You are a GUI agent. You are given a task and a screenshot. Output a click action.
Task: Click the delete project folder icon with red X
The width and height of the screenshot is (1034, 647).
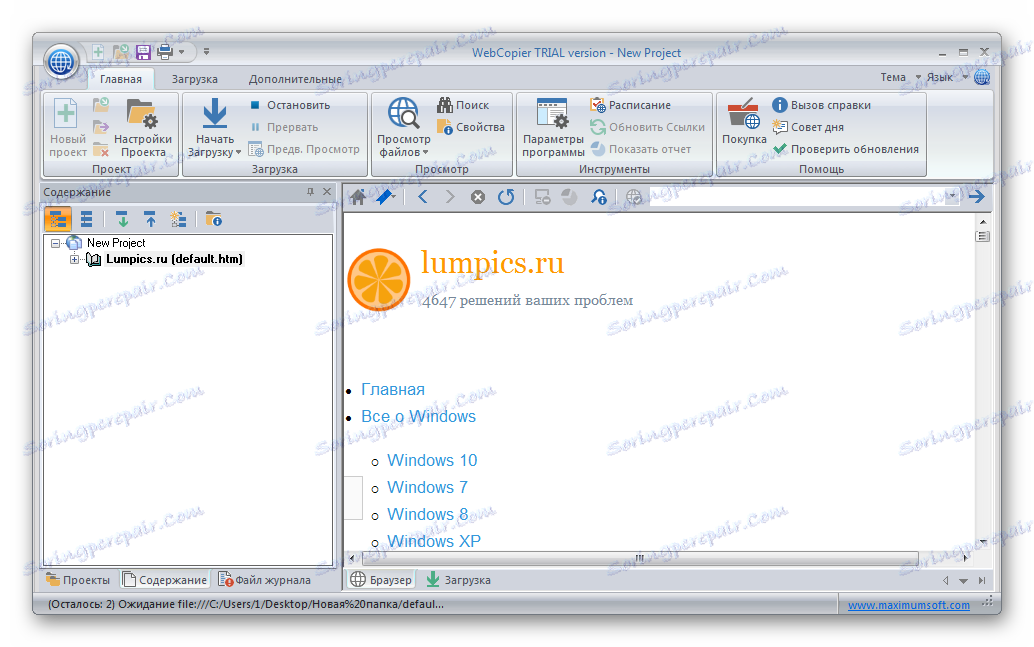pyautogui.click(x=101, y=149)
